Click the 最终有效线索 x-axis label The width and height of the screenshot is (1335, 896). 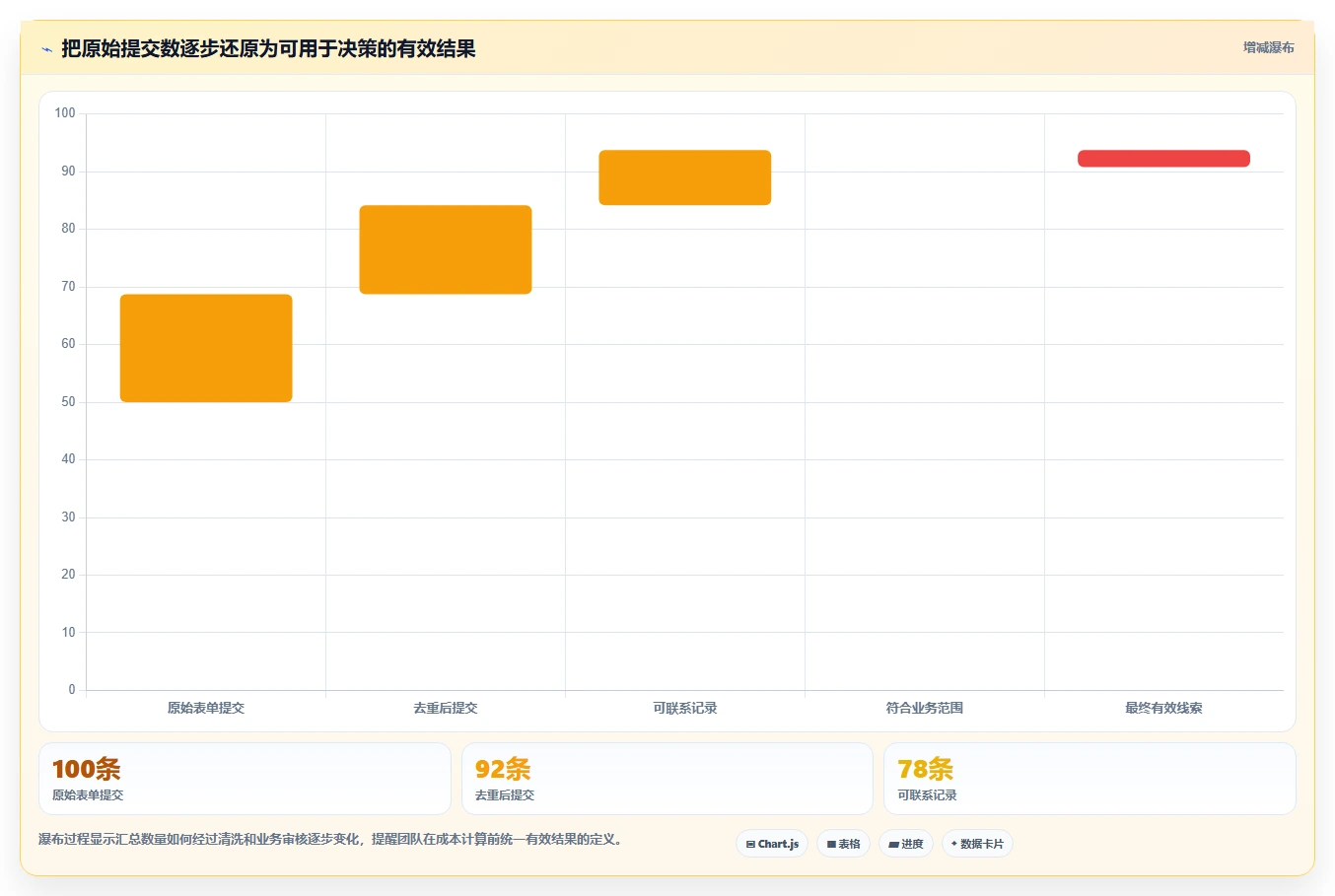1163,708
